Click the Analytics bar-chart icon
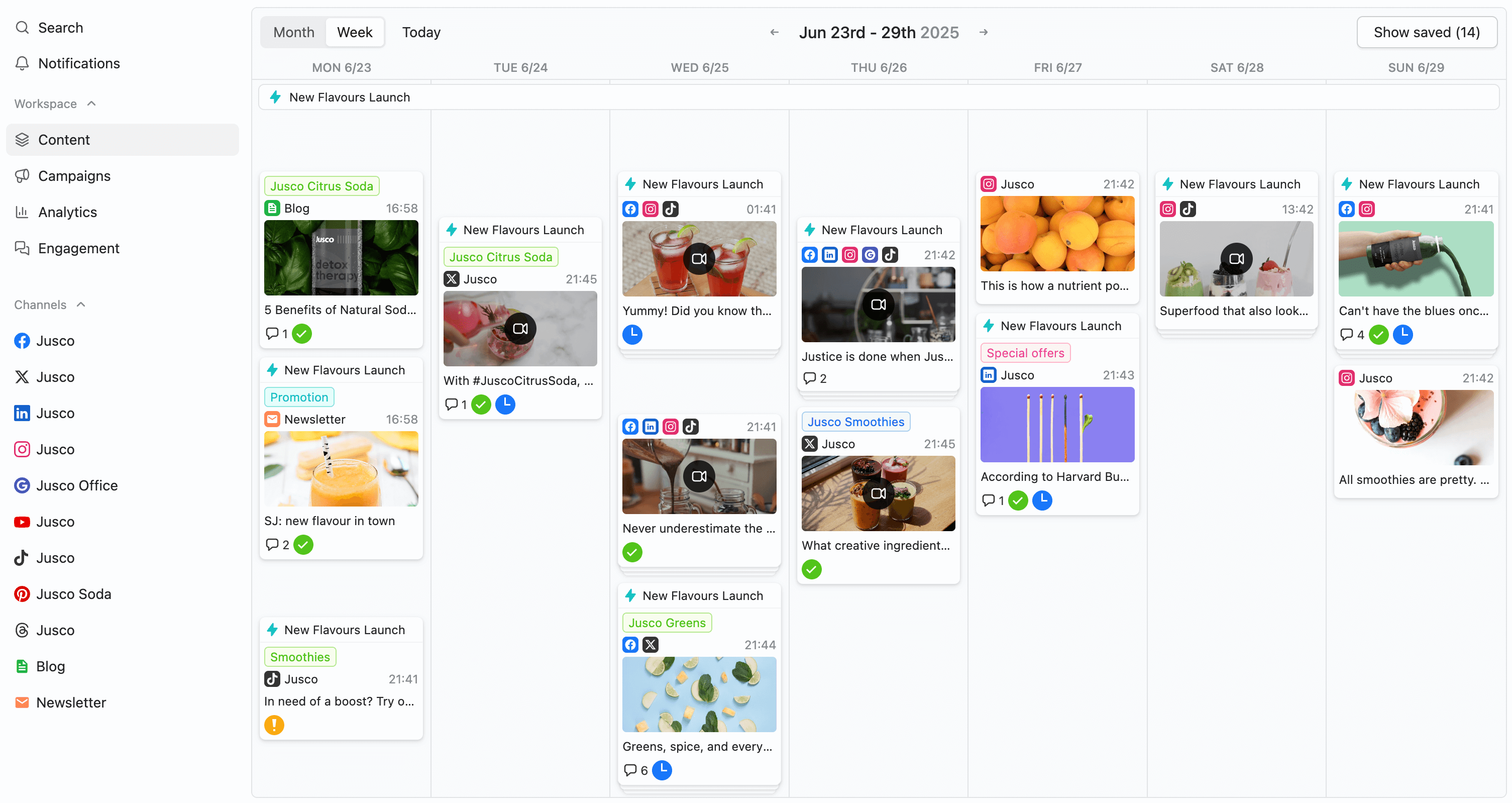 click(x=22, y=212)
